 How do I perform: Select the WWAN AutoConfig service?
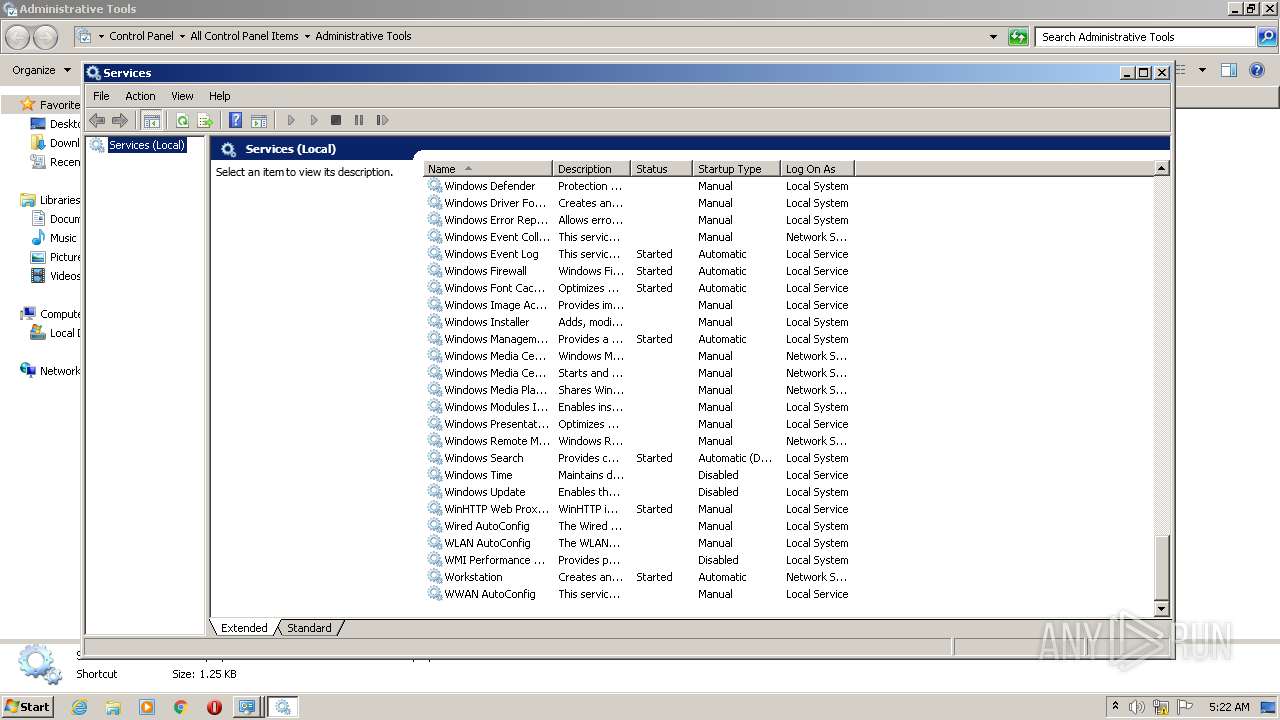coord(490,594)
